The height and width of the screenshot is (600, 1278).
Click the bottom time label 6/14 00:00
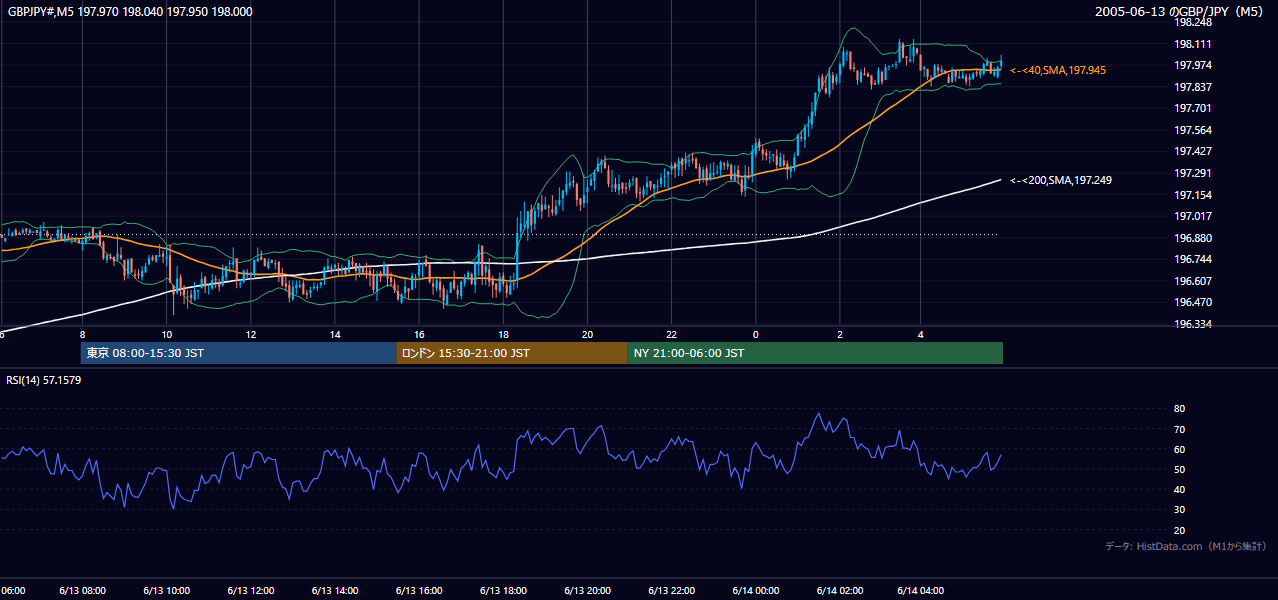coord(755,591)
